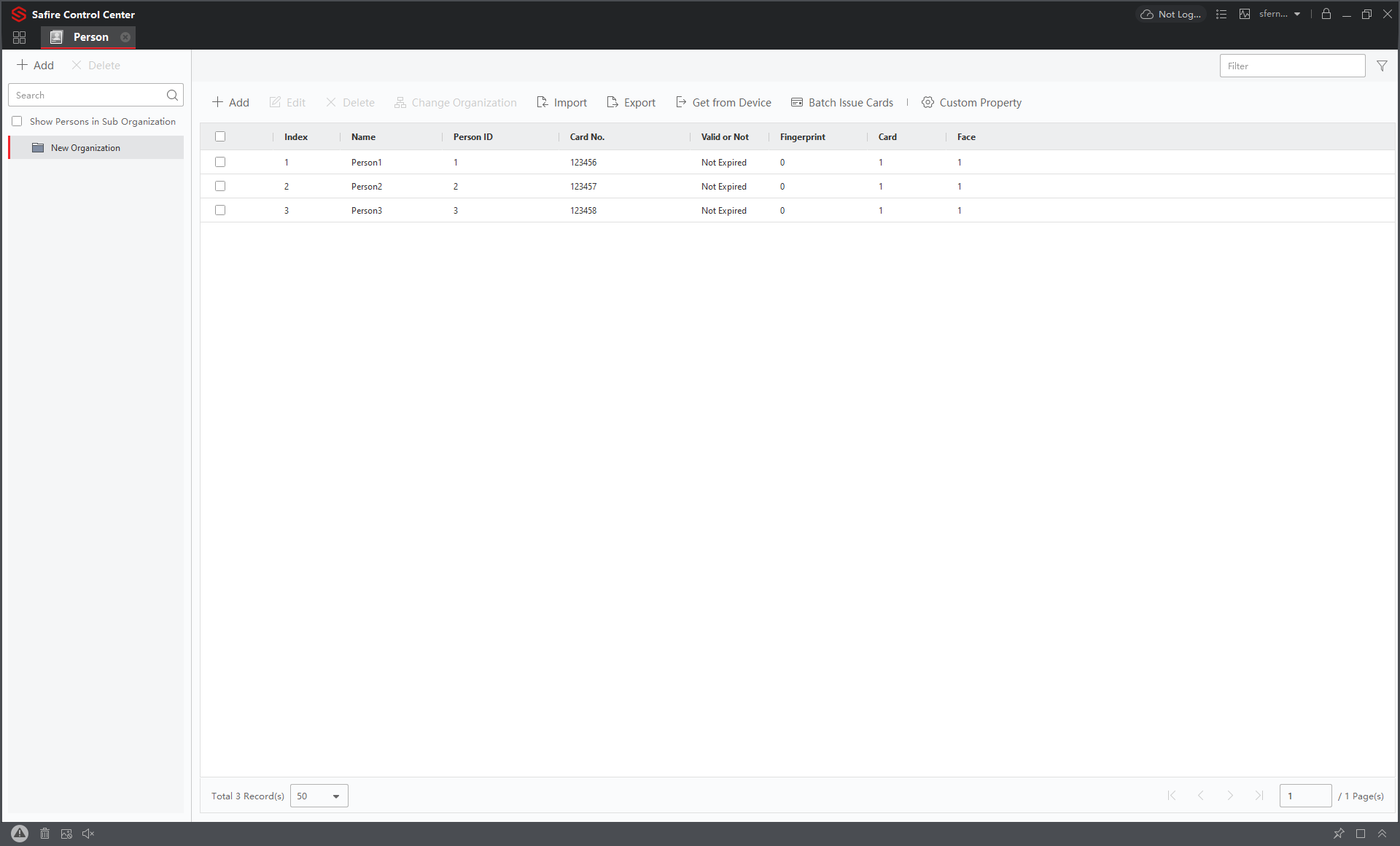The width and height of the screenshot is (1400, 846).
Task: Open Custom Property settings
Action: click(971, 102)
